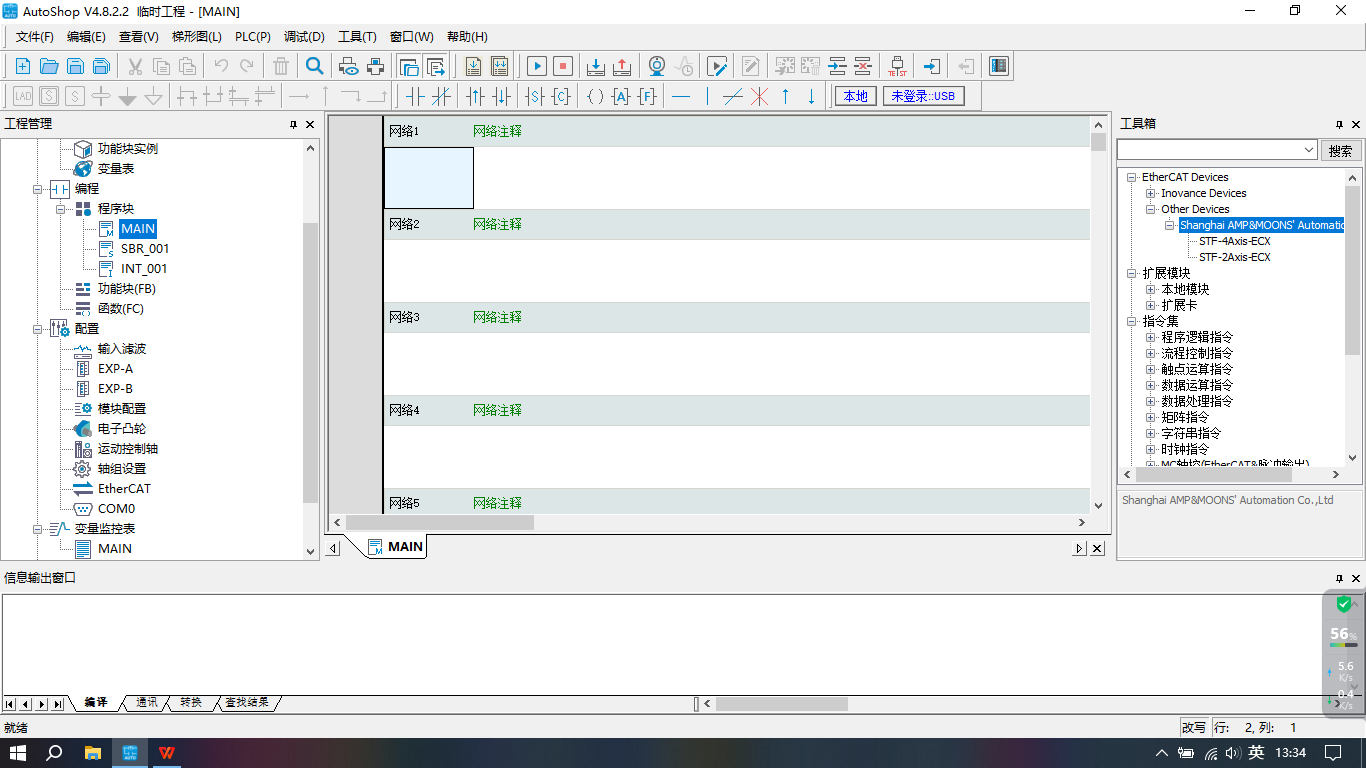
Task: Start the PLC with the Run icon
Action: coord(537,66)
